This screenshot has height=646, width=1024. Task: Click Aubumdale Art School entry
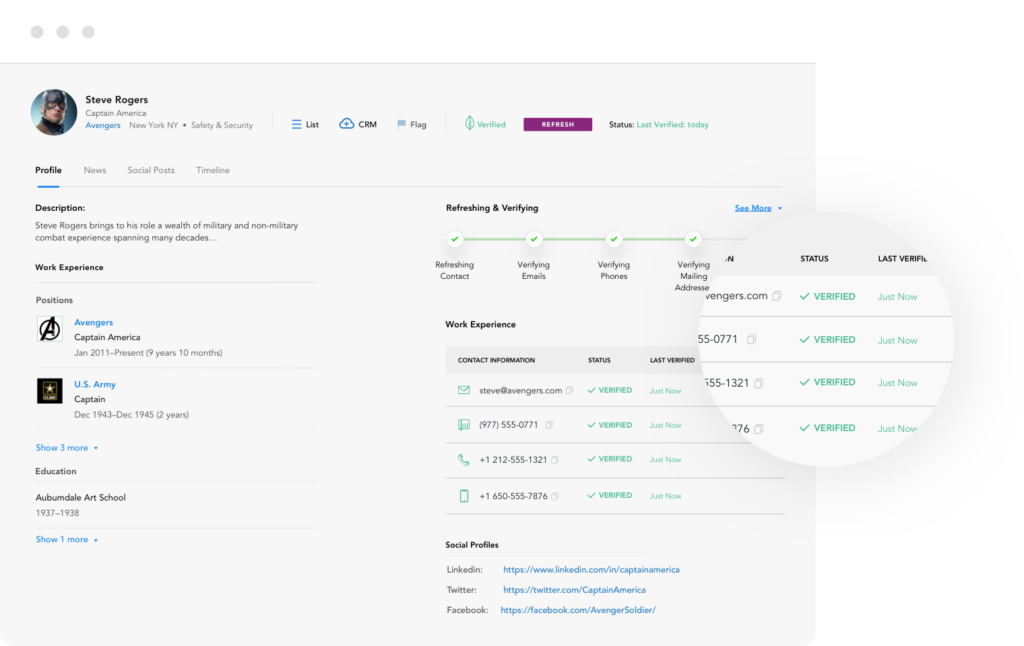coord(80,497)
